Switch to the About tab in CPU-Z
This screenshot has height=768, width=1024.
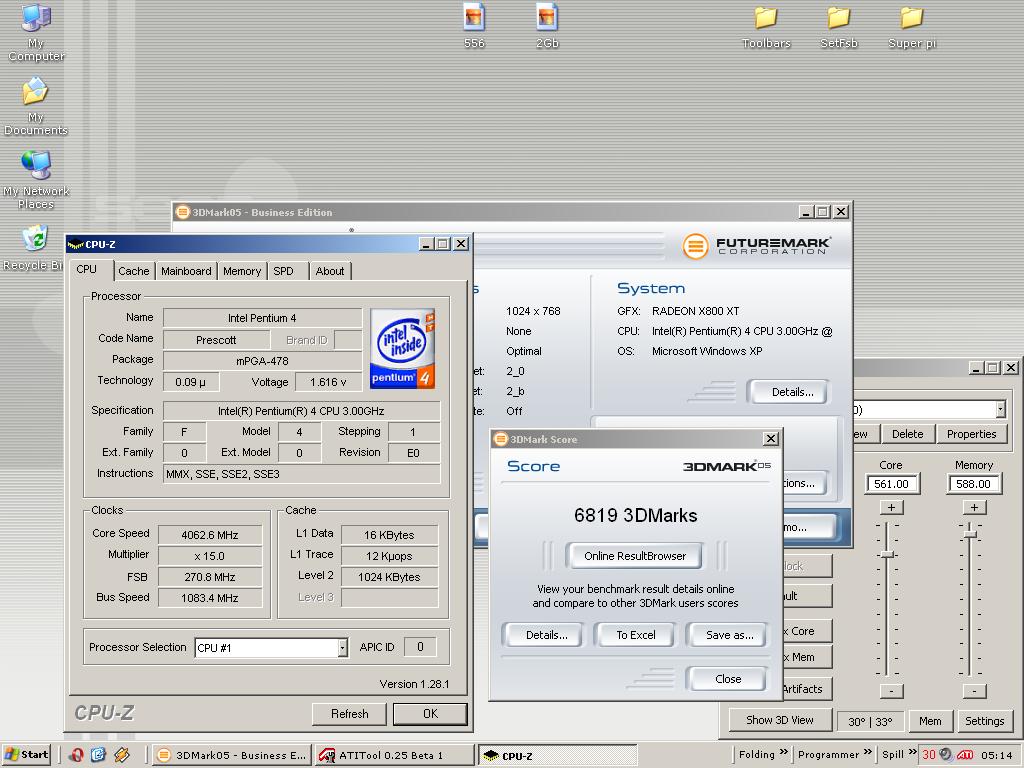coord(330,271)
